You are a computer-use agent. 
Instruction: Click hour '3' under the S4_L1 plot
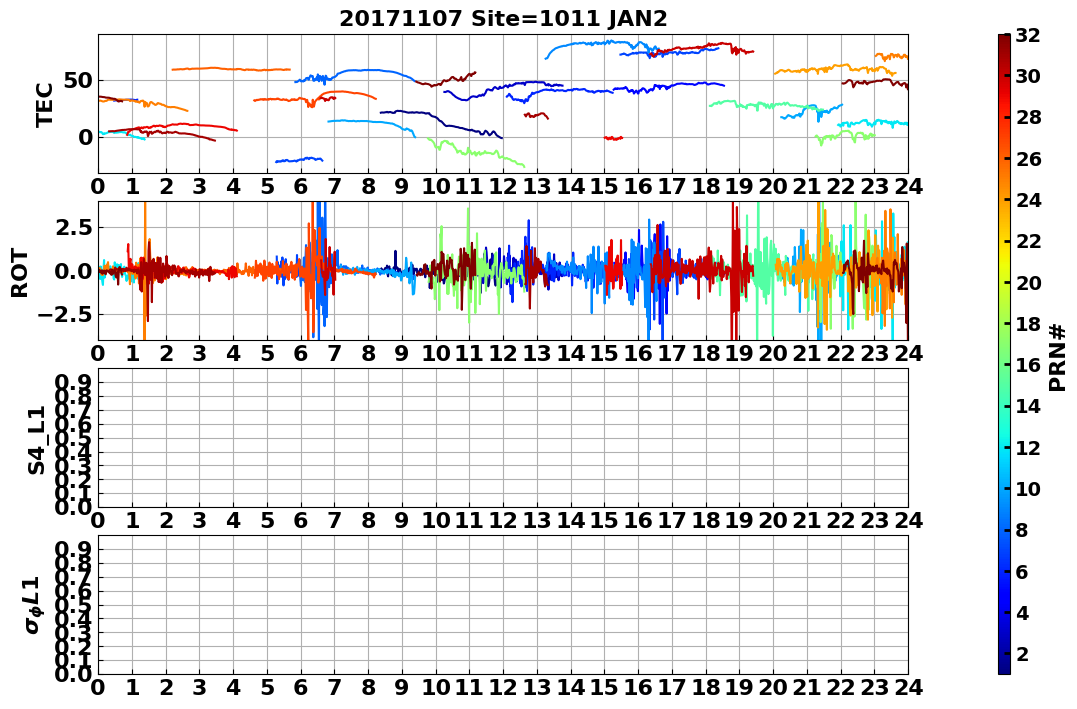point(199,520)
